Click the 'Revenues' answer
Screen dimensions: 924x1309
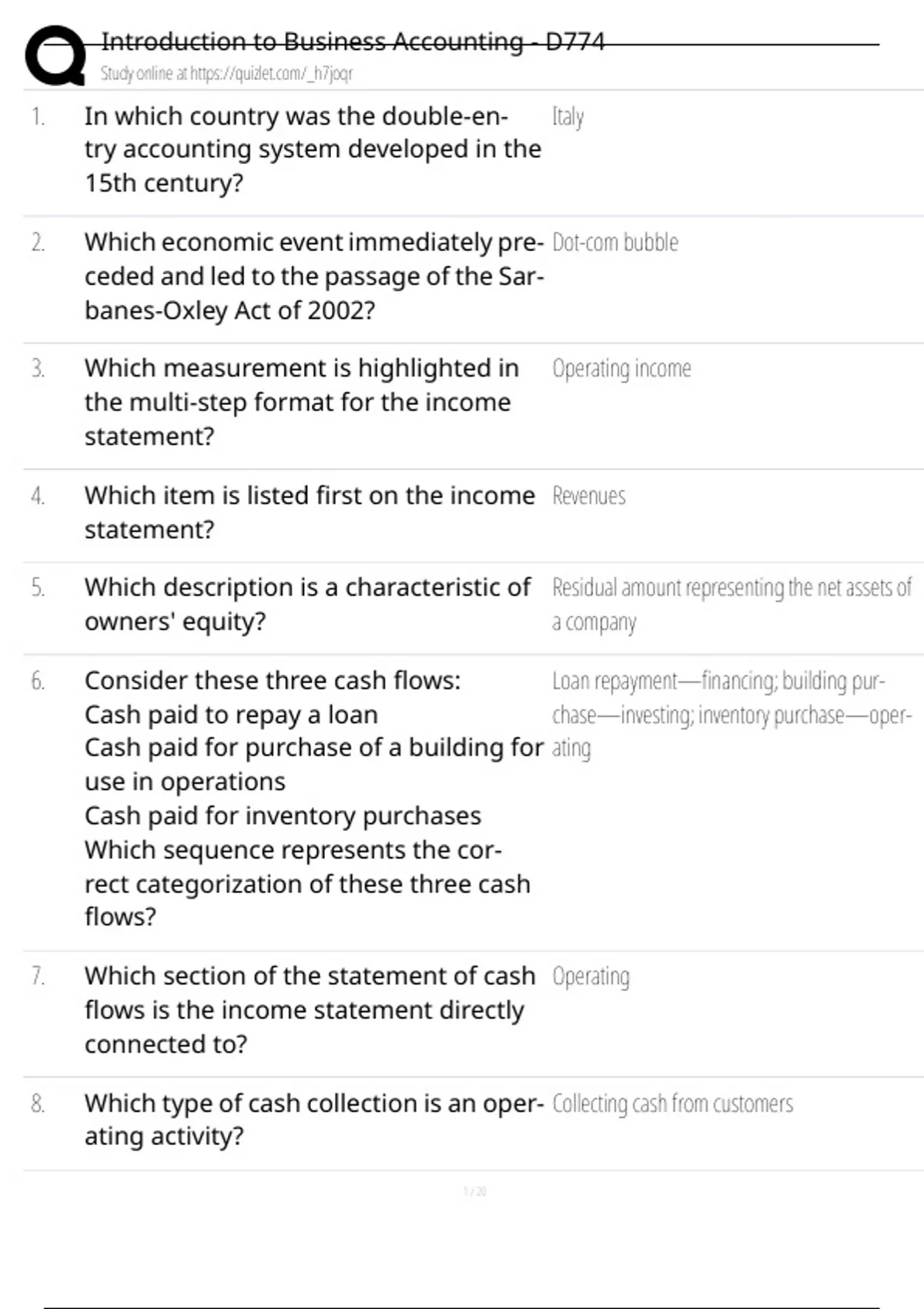pos(588,496)
